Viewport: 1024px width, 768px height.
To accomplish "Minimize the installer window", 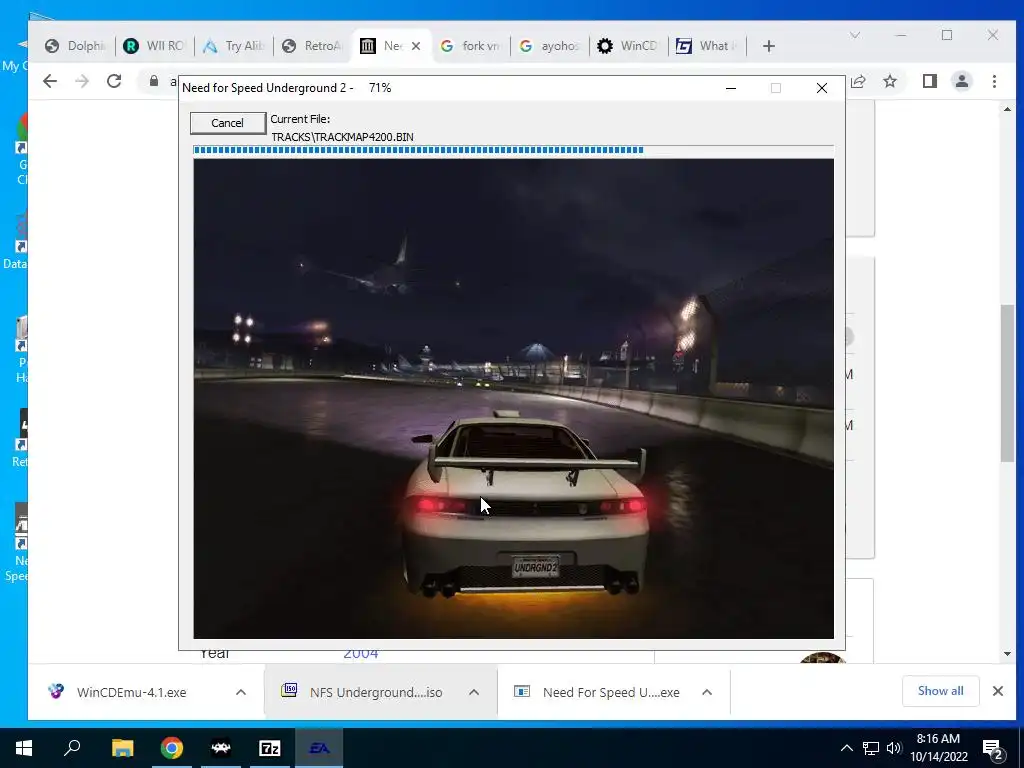I will (x=731, y=88).
